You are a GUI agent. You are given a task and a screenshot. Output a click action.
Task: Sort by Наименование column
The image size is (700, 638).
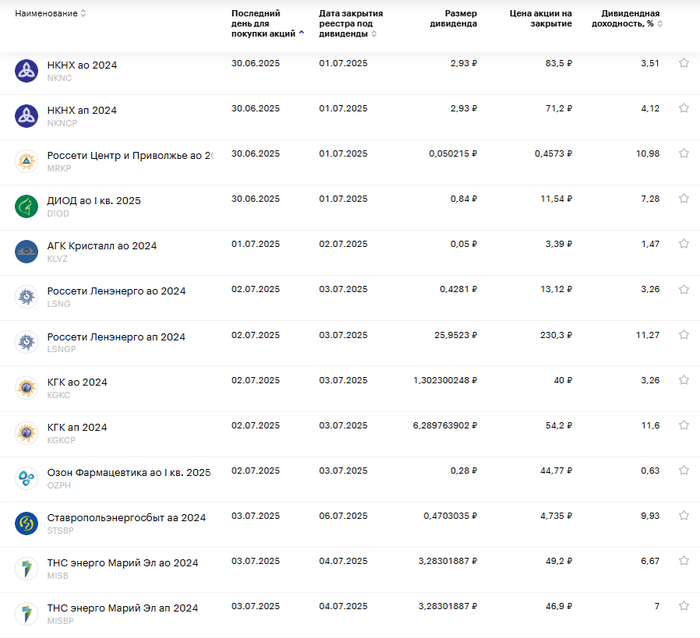pyautogui.click(x=50, y=13)
